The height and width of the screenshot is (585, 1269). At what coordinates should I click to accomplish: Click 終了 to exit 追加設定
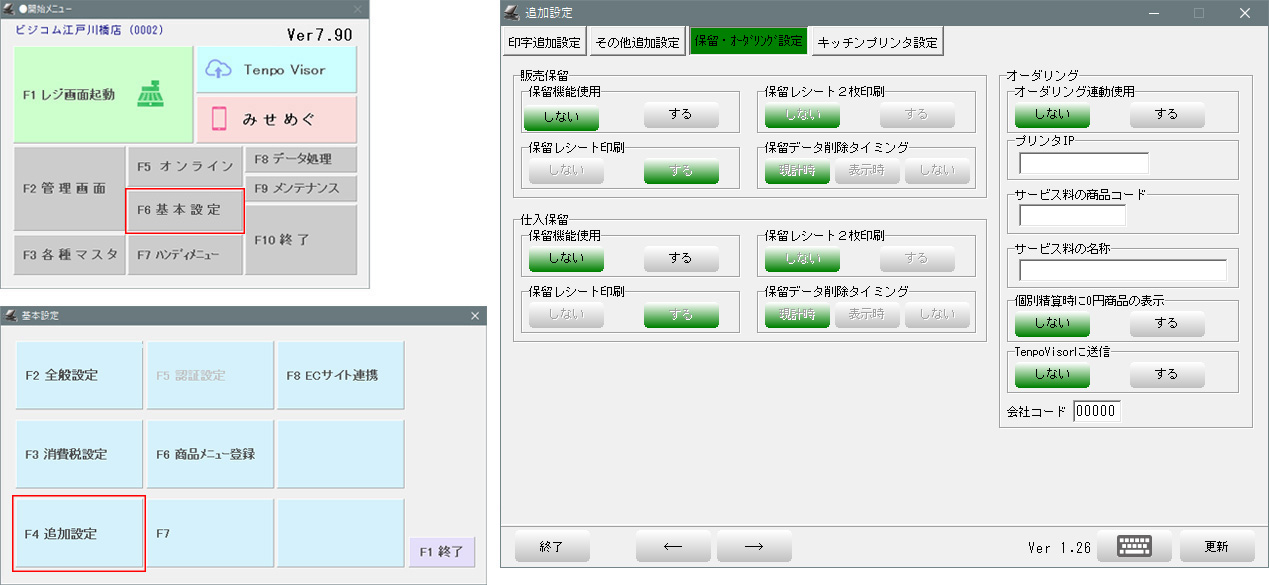(x=552, y=546)
